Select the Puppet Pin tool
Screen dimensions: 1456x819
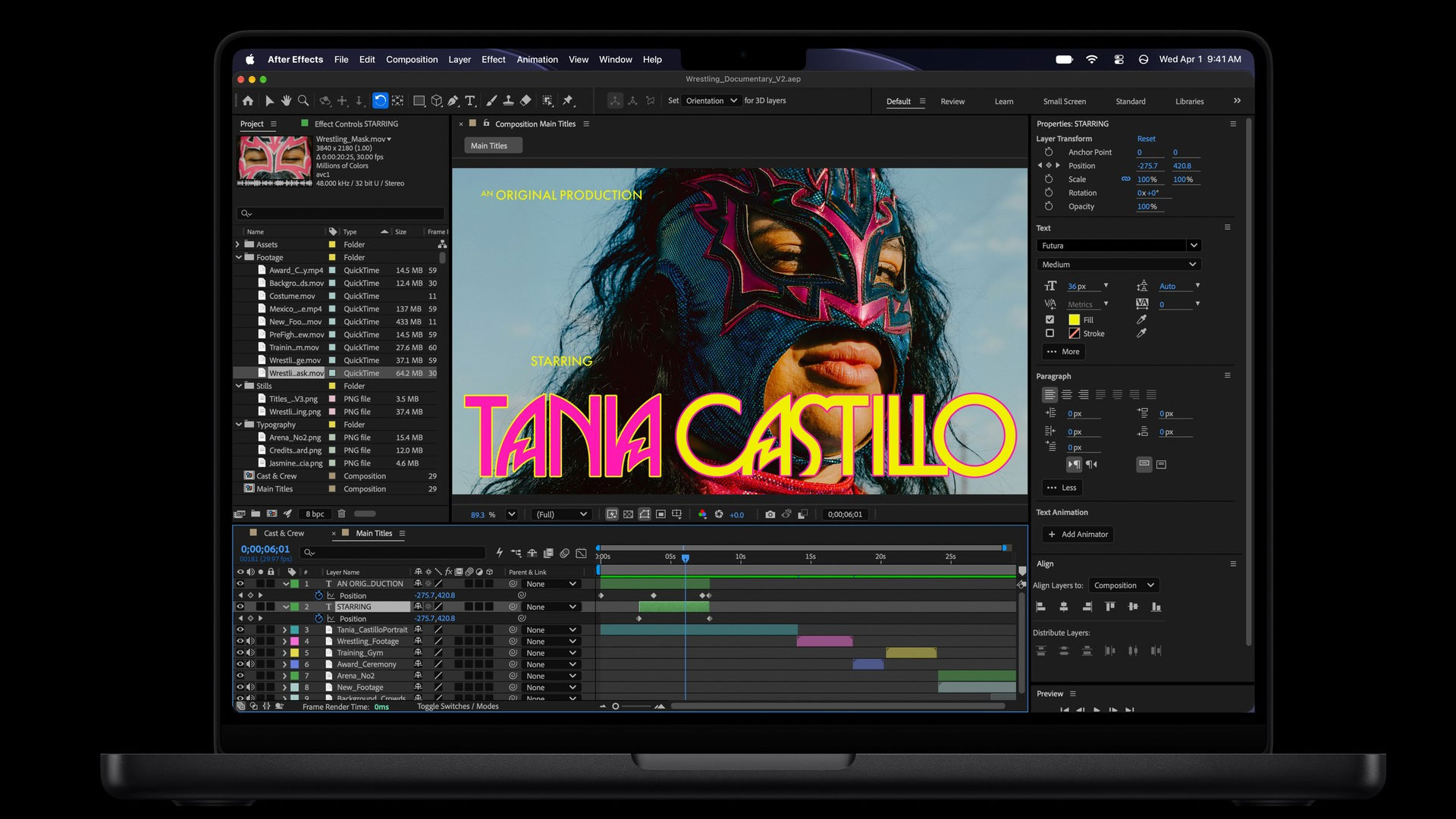pyautogui.click(x=568, y=100)
